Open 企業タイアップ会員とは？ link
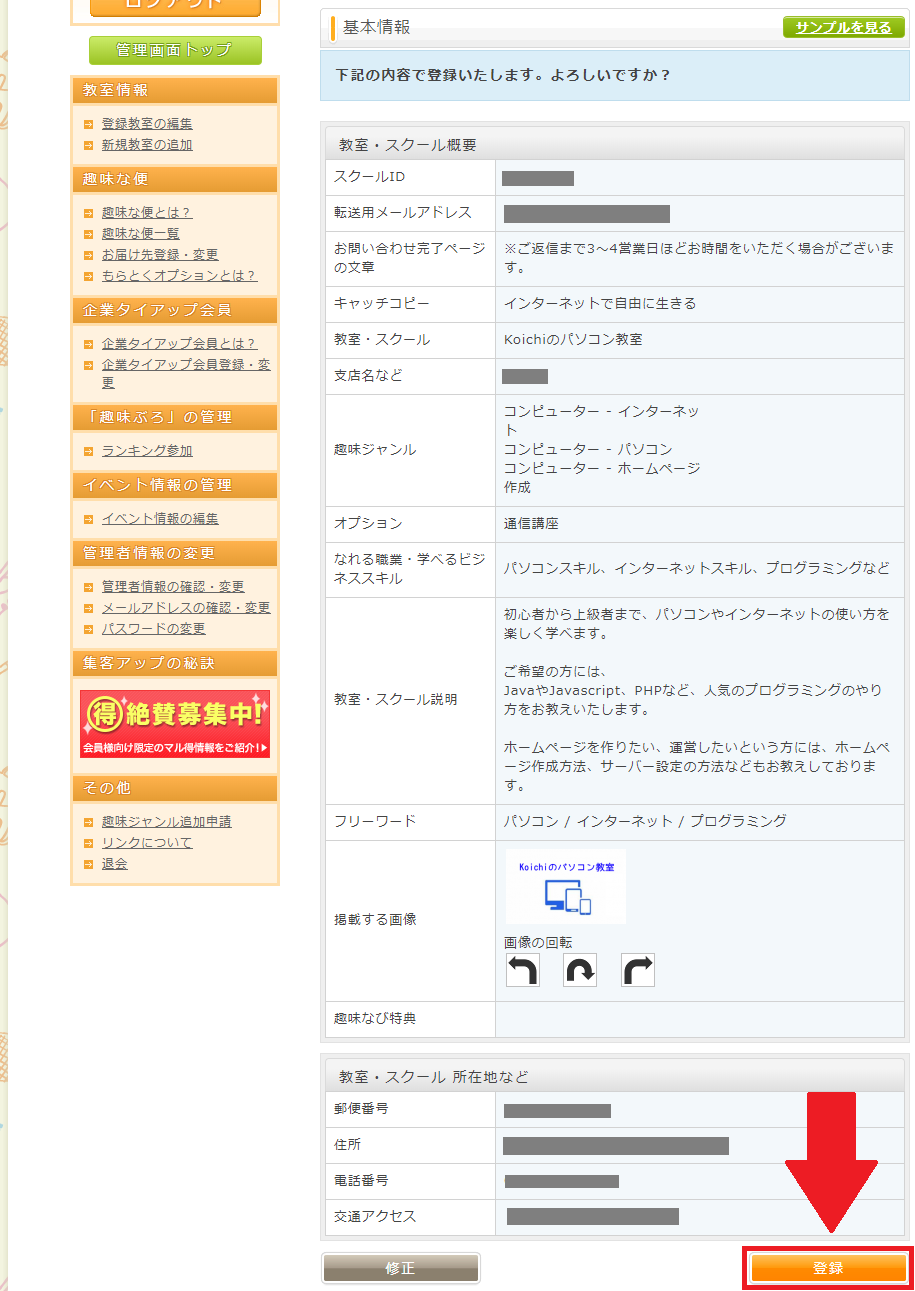 [x=179, y=343]
